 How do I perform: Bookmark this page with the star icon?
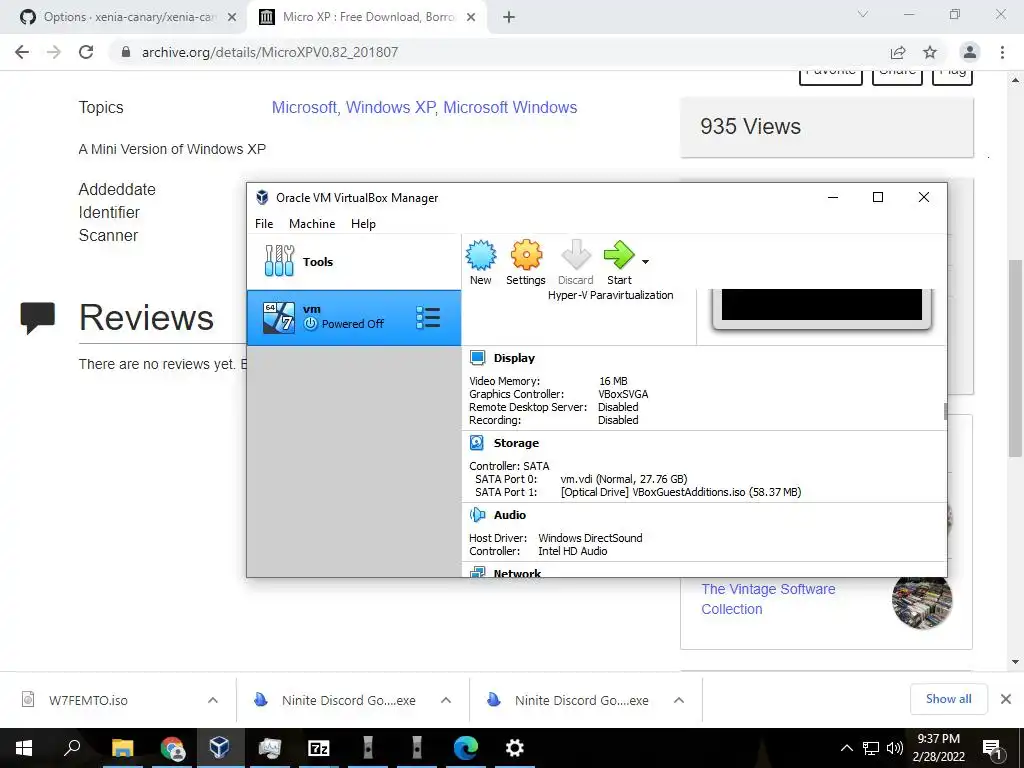pyautogui.click(x=930, y=52)
